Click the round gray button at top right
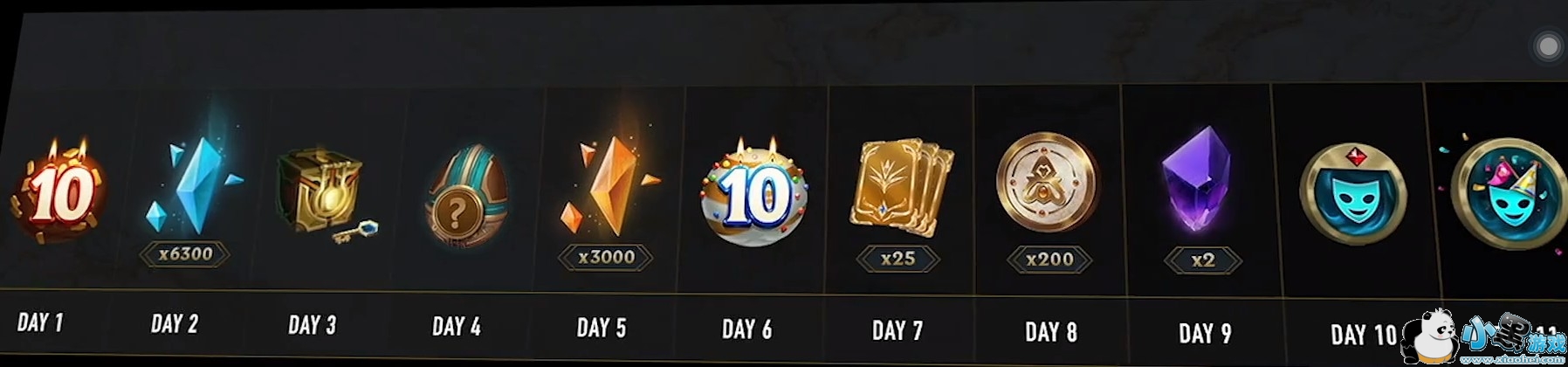The height and width of the screenshot is (367, 1568). pyautogui.click(x=1548, y=46)
